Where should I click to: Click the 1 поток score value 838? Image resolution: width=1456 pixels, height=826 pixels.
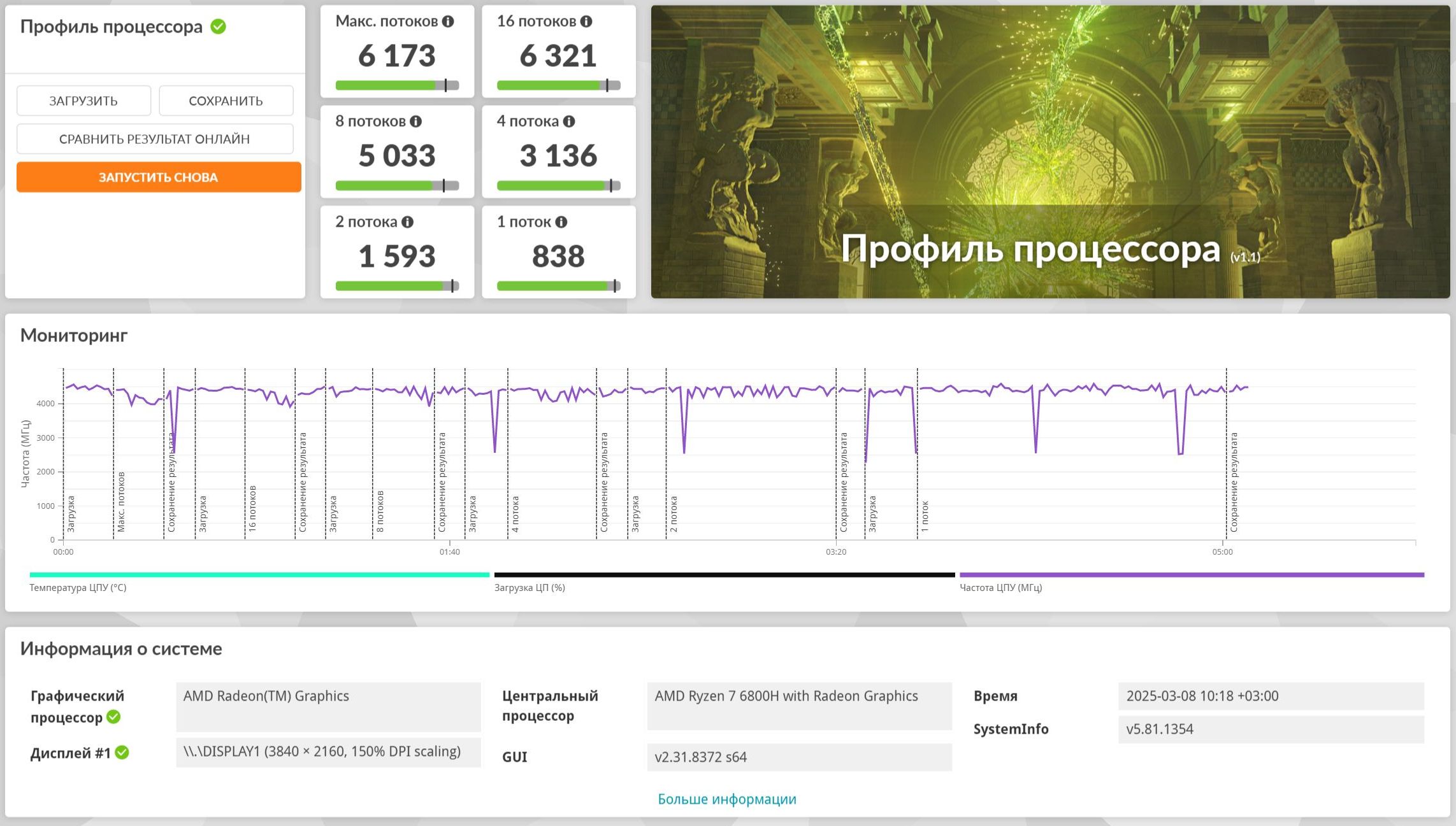click(558, 256)
